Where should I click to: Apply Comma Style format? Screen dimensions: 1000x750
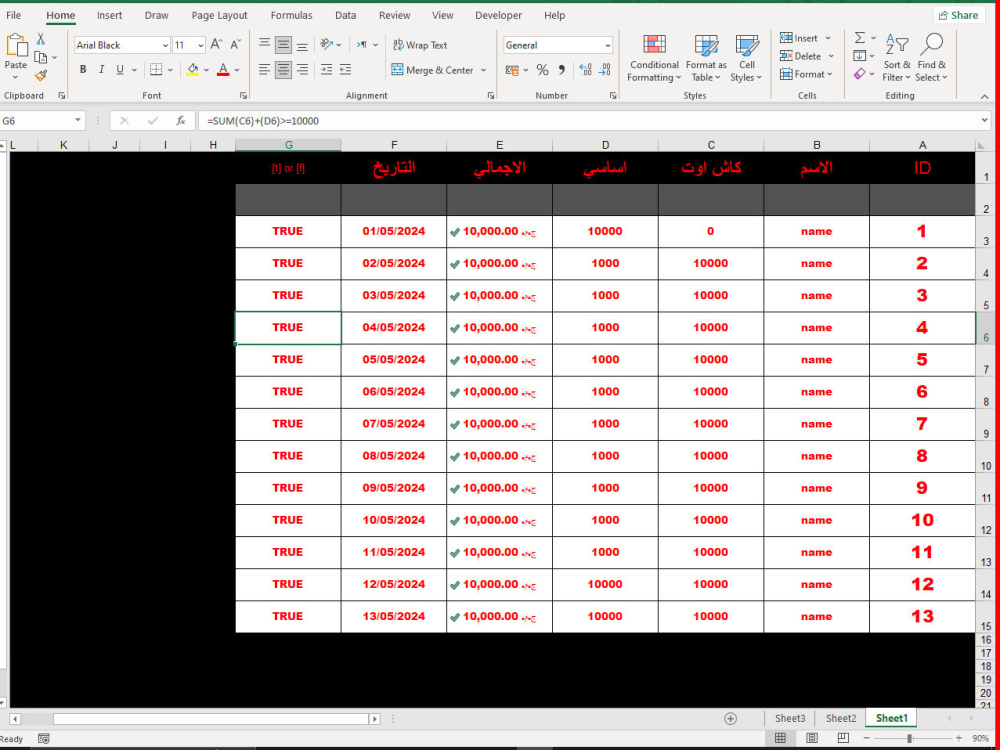(561, 70)
